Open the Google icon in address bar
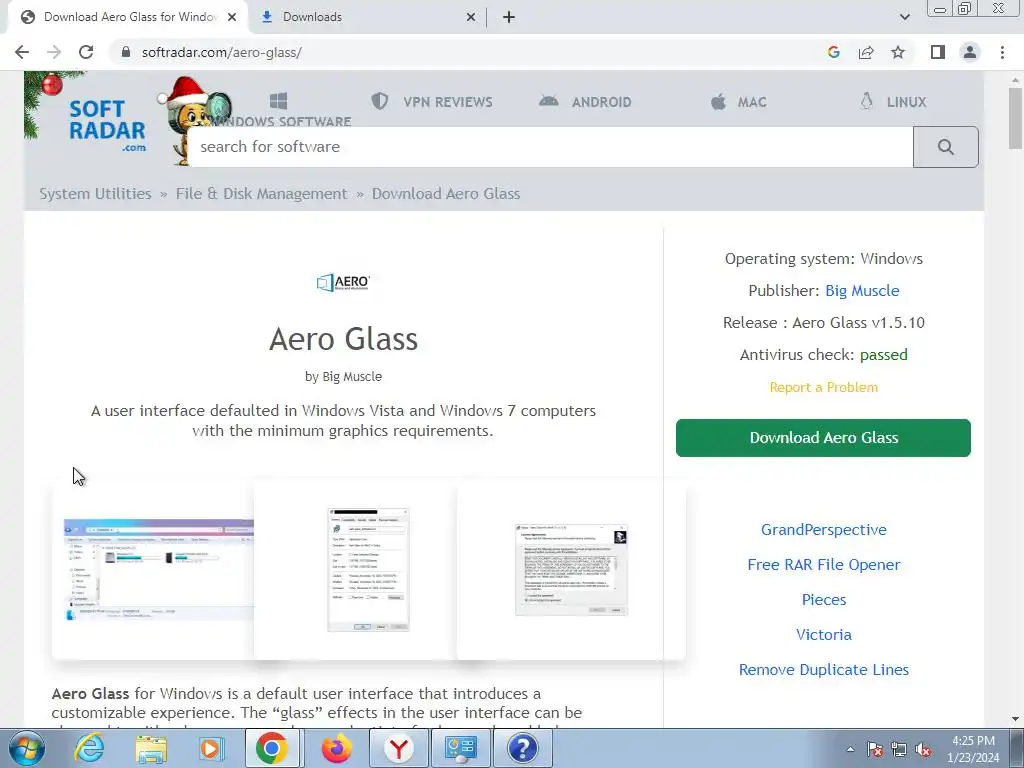Image resolution: width=1024 pixels, height=768 pixels. (833, 52)
